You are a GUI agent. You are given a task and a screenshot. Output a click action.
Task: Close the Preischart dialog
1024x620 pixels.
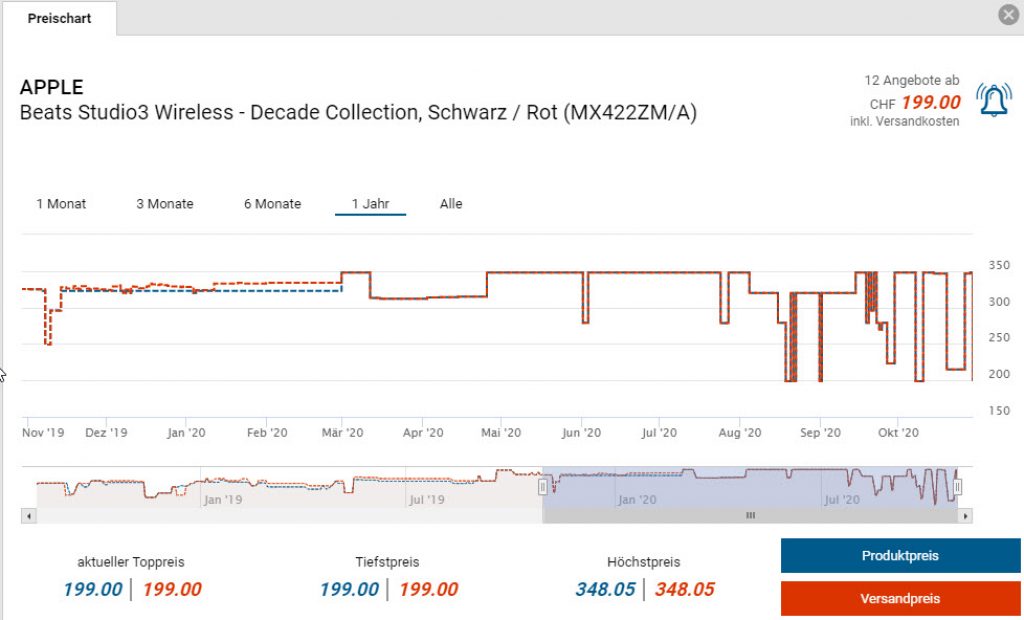pos(1008,15)
